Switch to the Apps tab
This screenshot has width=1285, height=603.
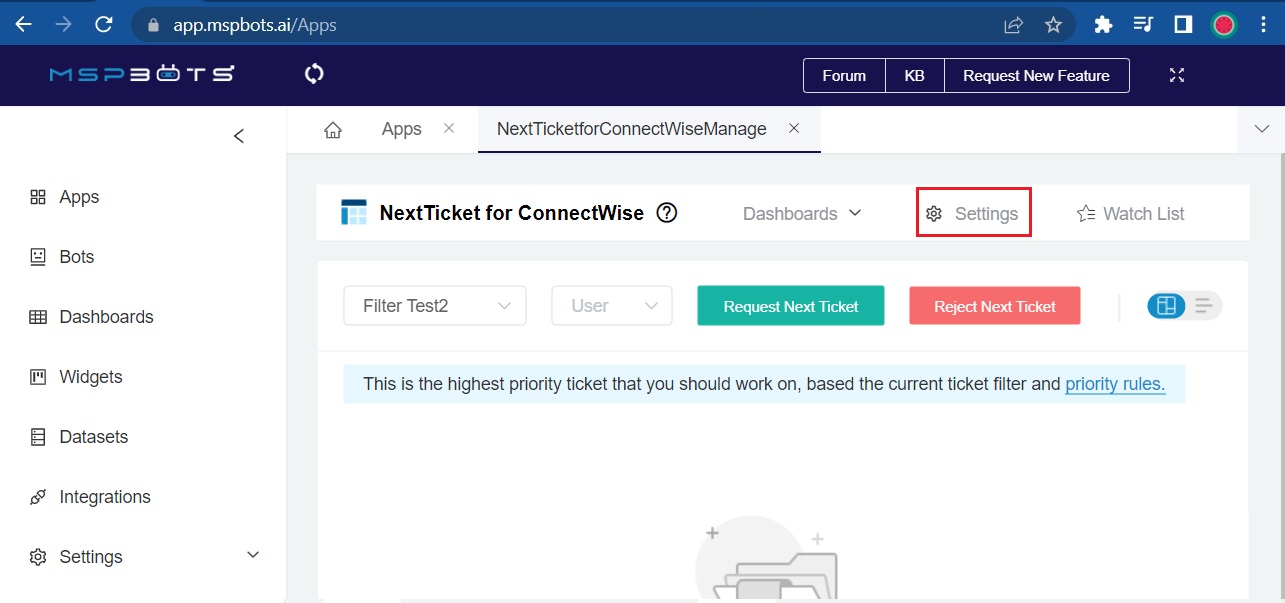pos(401,129)
